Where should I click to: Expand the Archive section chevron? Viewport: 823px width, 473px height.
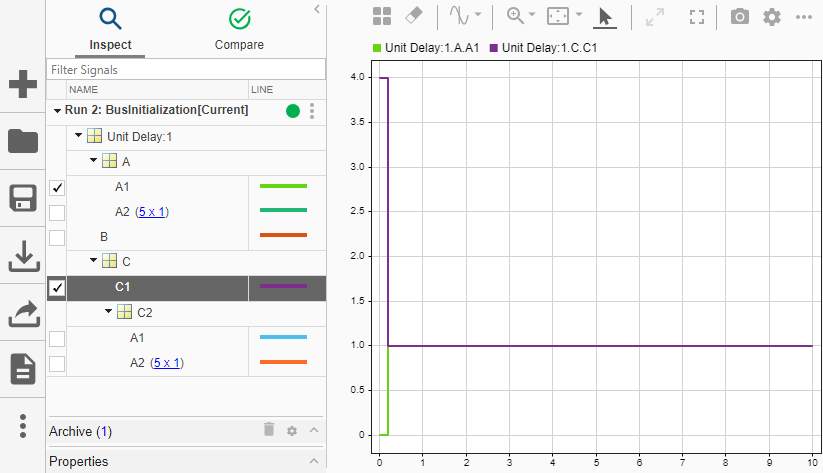pos(314,430)
